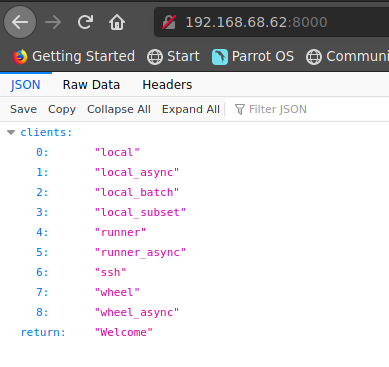This screenshot has width=389, height=367.
Task: Click the insecure connection padlock icon
Action: point(169,22)
